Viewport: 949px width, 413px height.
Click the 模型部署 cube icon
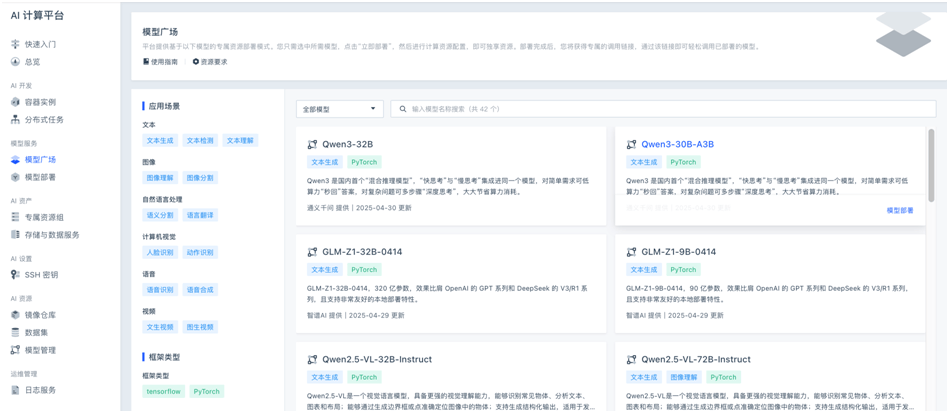(16, 177)
